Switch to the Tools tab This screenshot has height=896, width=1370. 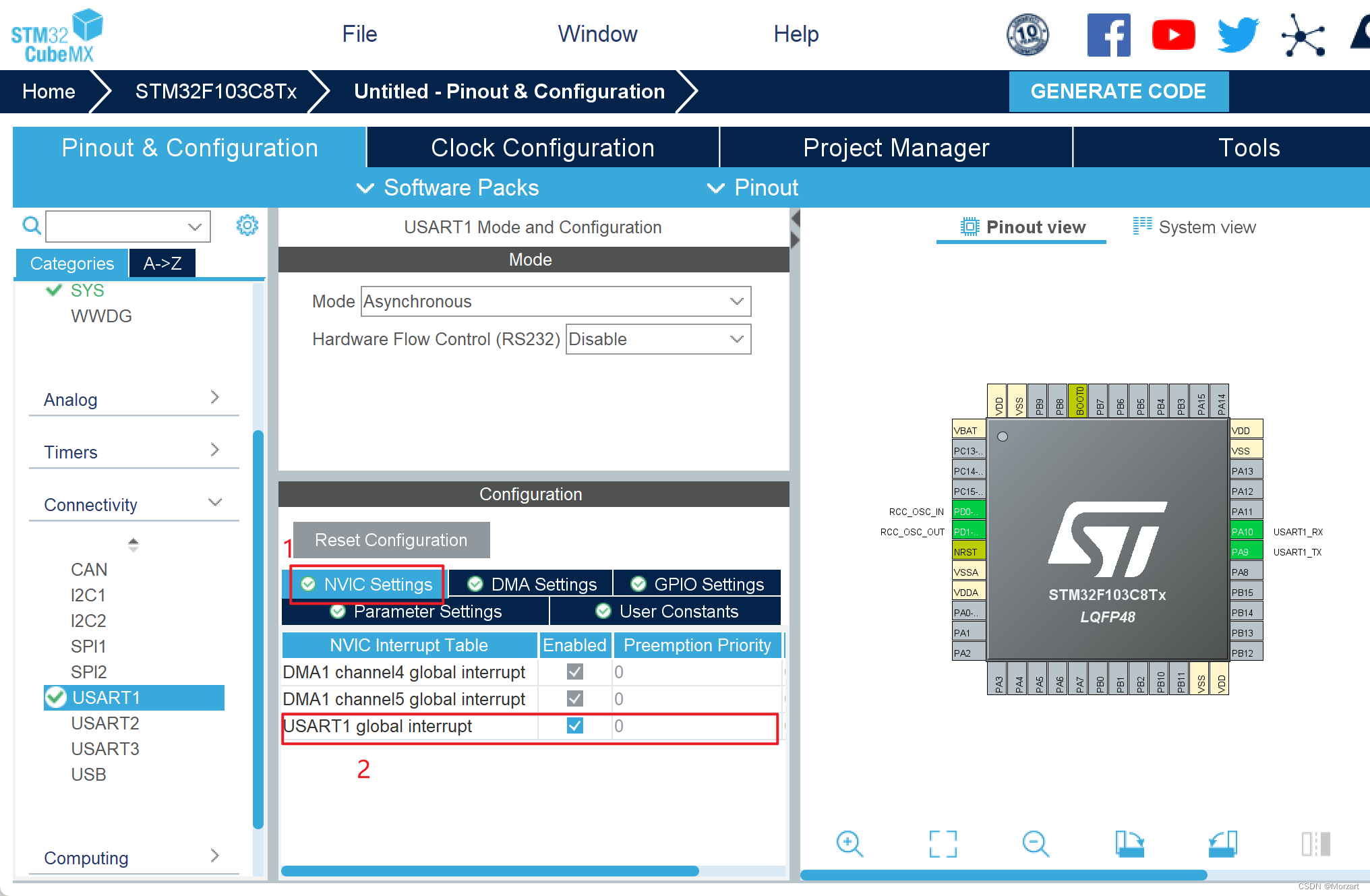(x=1249, y=148)
